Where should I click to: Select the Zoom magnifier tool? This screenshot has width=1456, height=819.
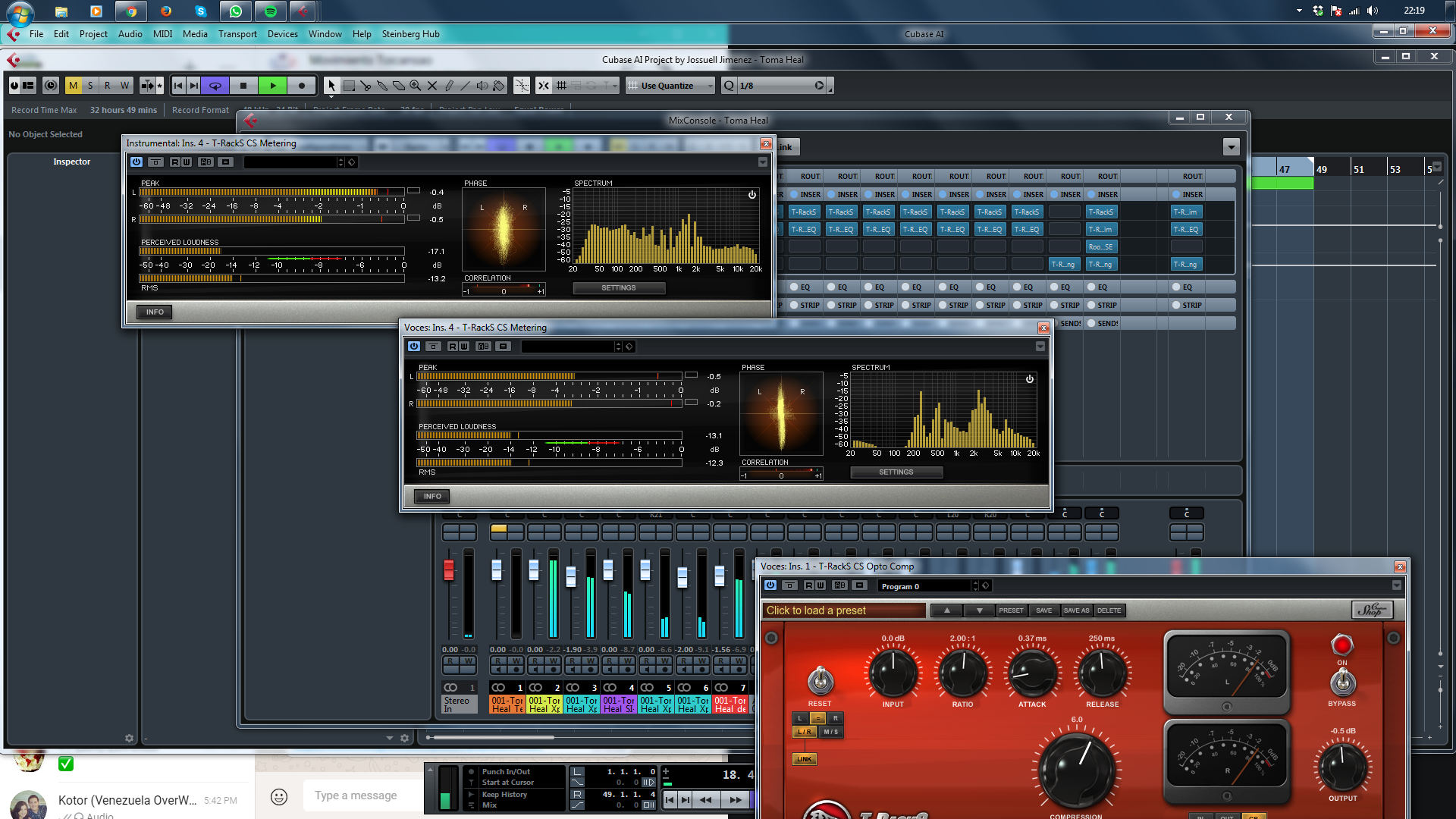[x=416, y=86]
